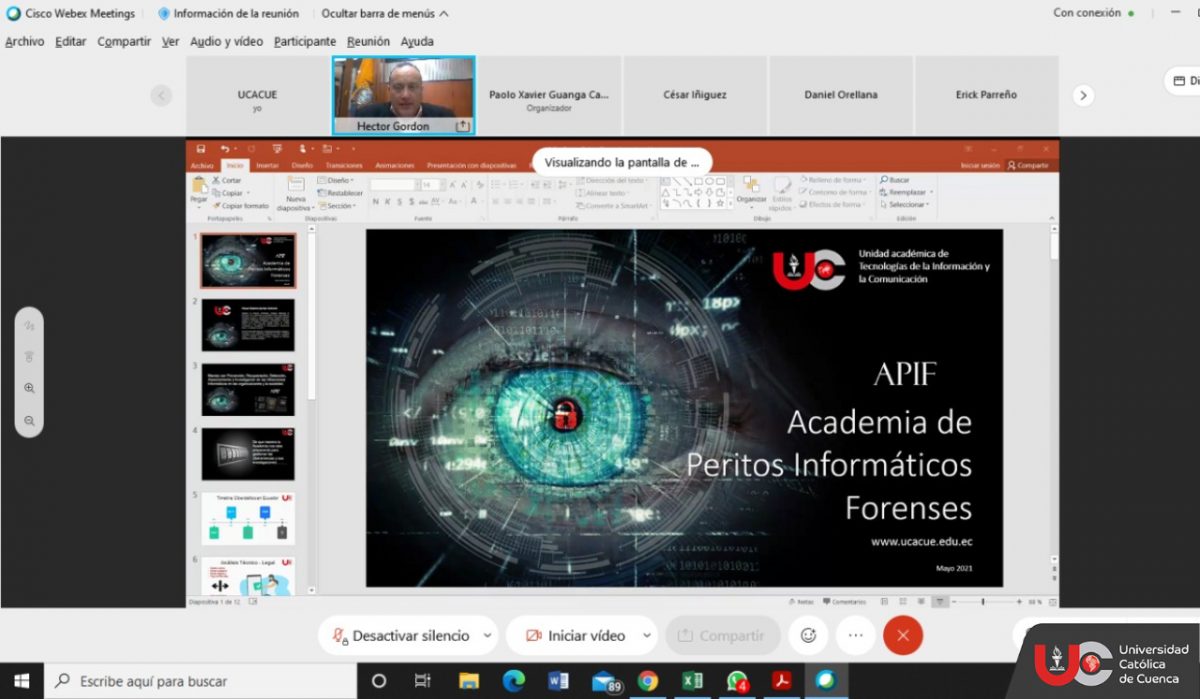Click red leave meeting button

point(903,635)
